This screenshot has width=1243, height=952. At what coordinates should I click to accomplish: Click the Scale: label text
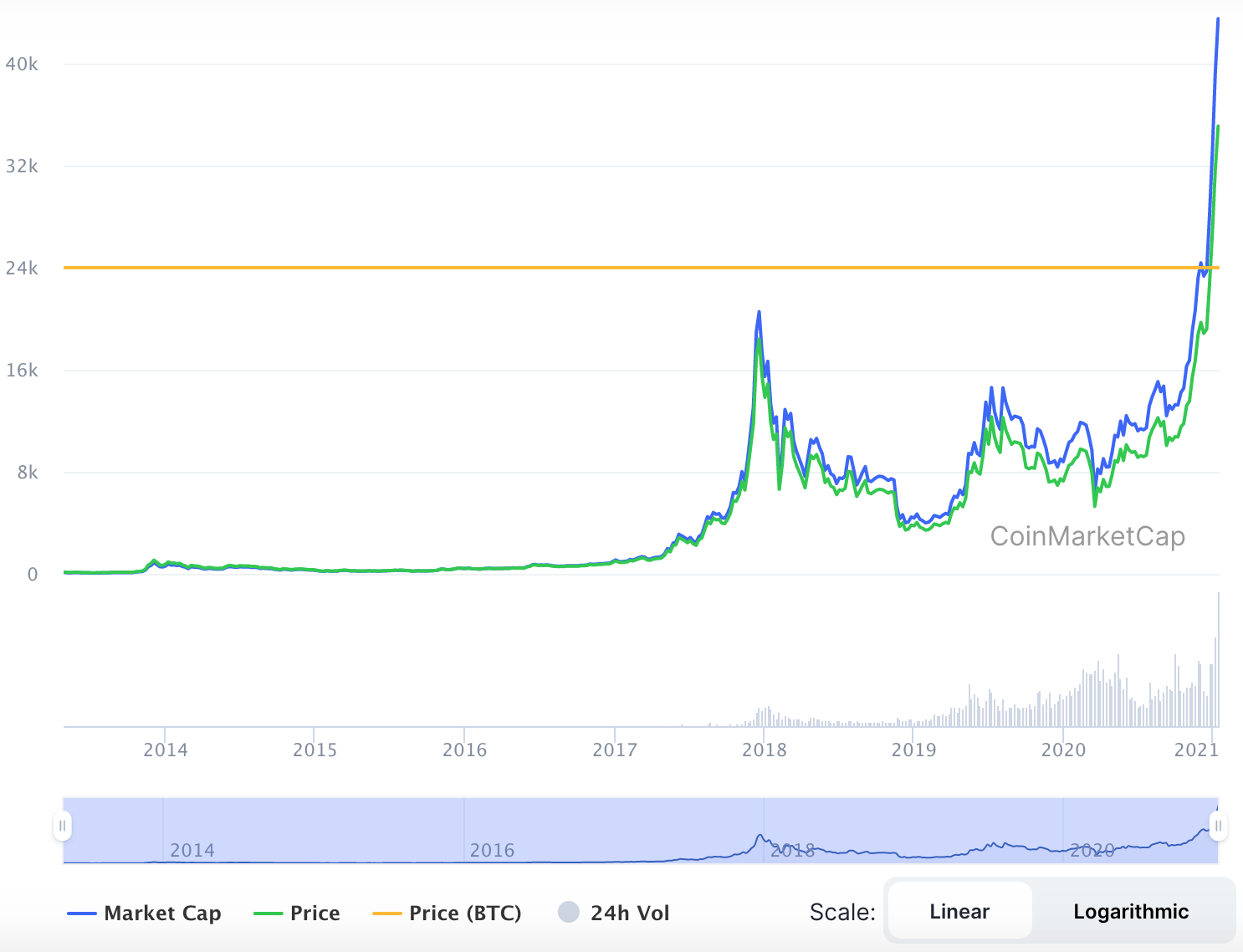842,912
